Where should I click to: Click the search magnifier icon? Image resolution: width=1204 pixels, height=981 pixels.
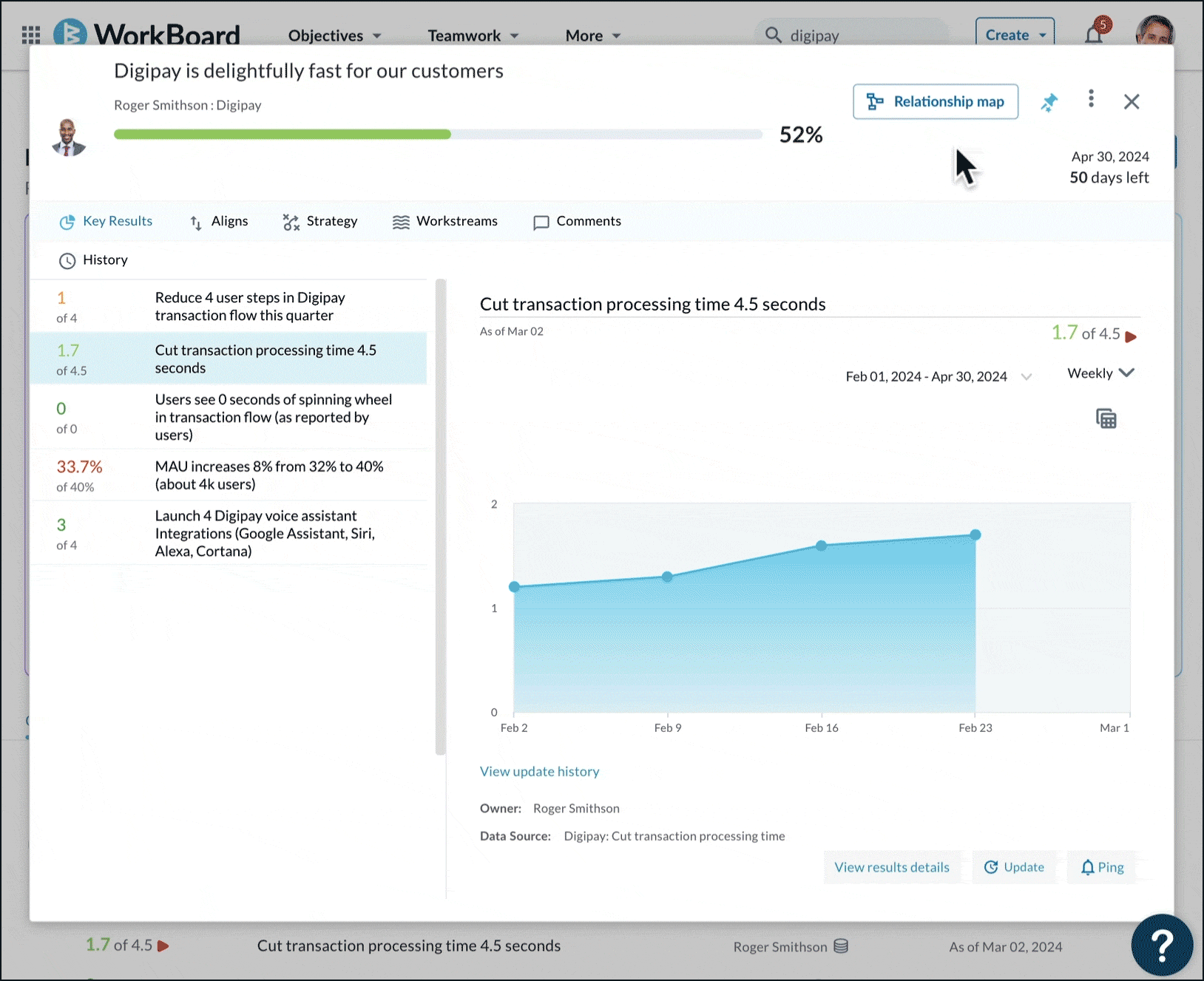click(x=774, y=35)
